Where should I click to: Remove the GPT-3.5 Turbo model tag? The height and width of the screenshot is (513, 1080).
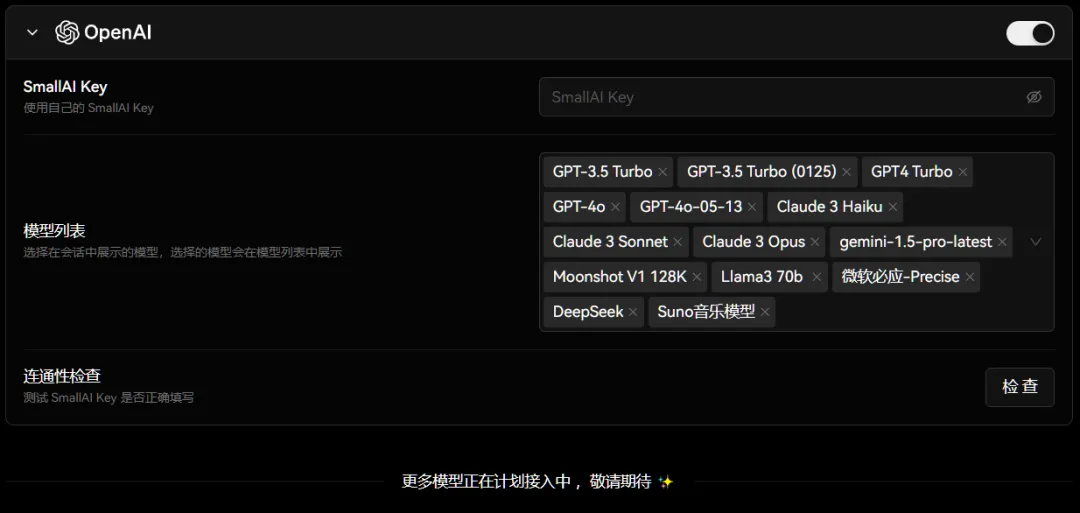coord(663,172)
